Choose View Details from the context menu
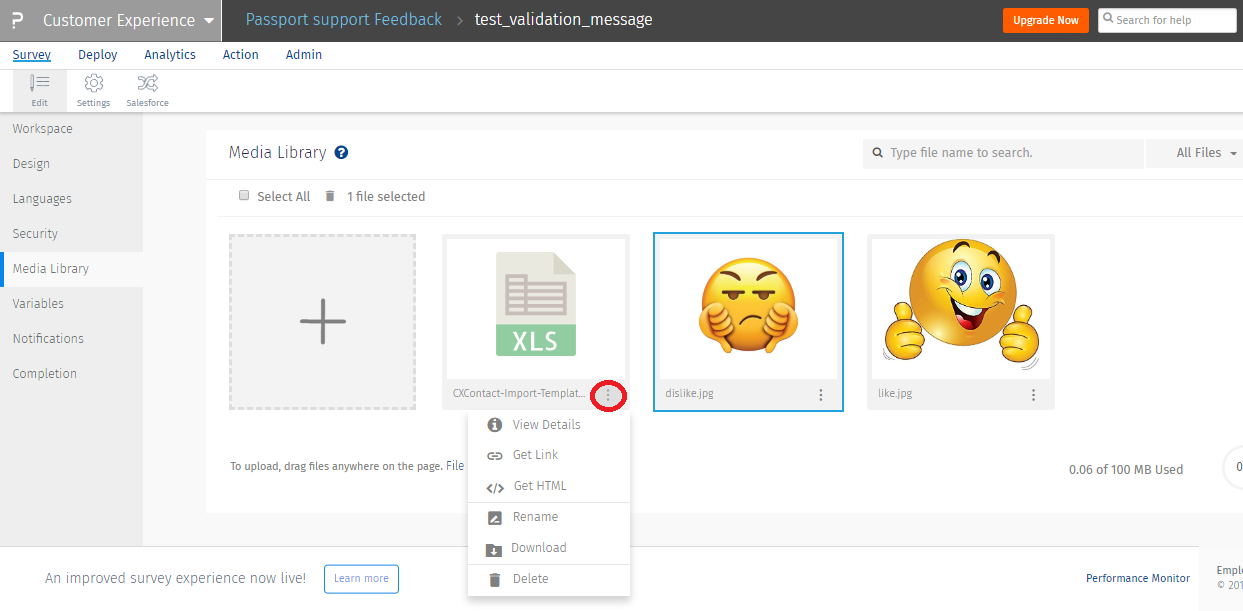Viewport: 1243px width, 611px height. coord(549,425)
